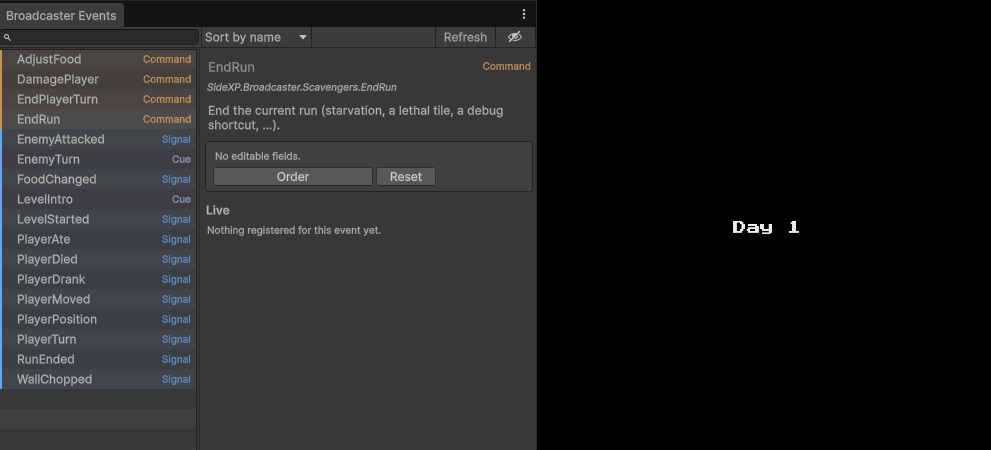The width and height of the screenshot is (991, 450).
Task: Toggle the crossed-eye visibility button
Action: click(515, 37)
